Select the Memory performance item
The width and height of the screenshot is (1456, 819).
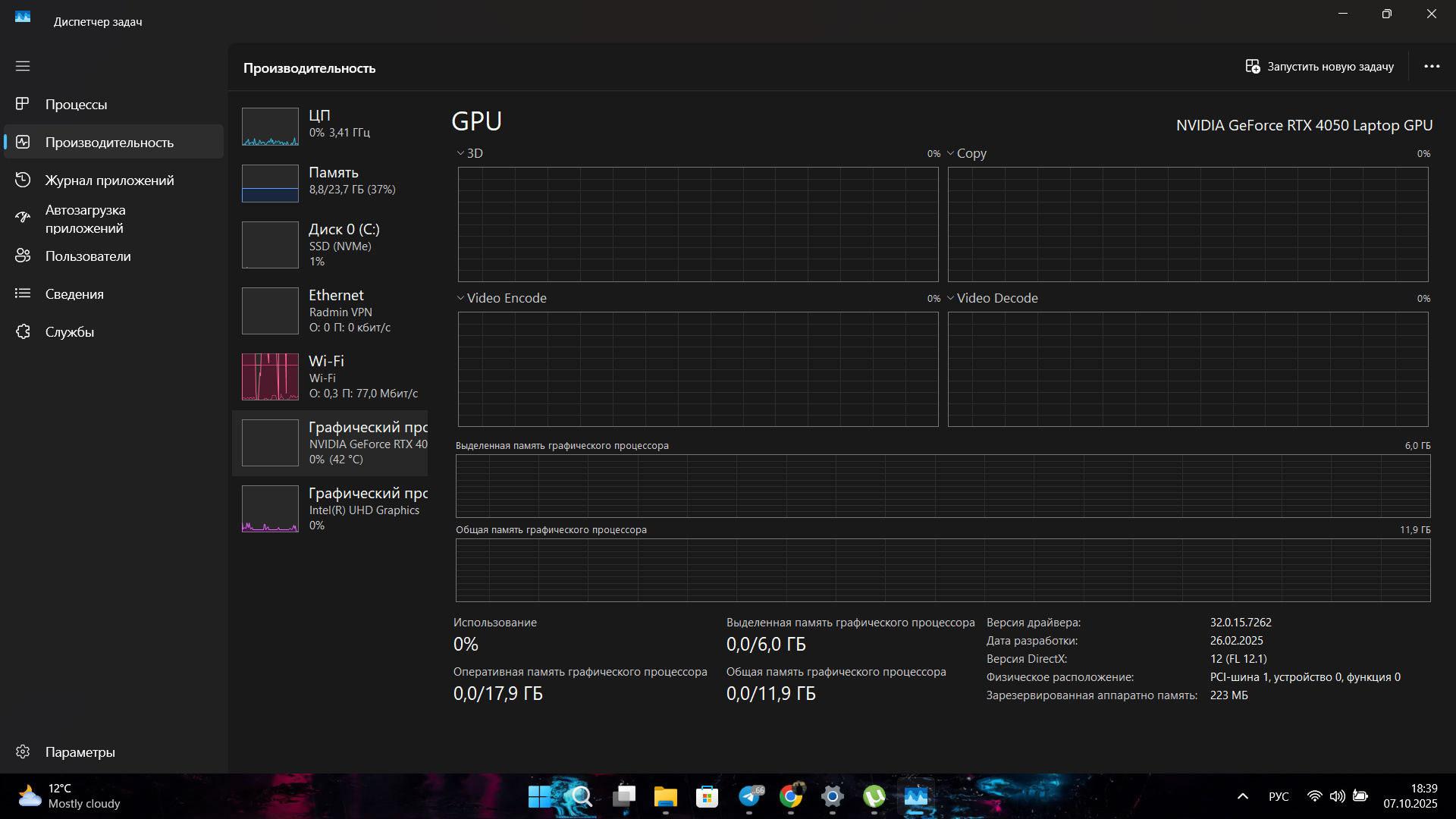click(x=331, y=182)
